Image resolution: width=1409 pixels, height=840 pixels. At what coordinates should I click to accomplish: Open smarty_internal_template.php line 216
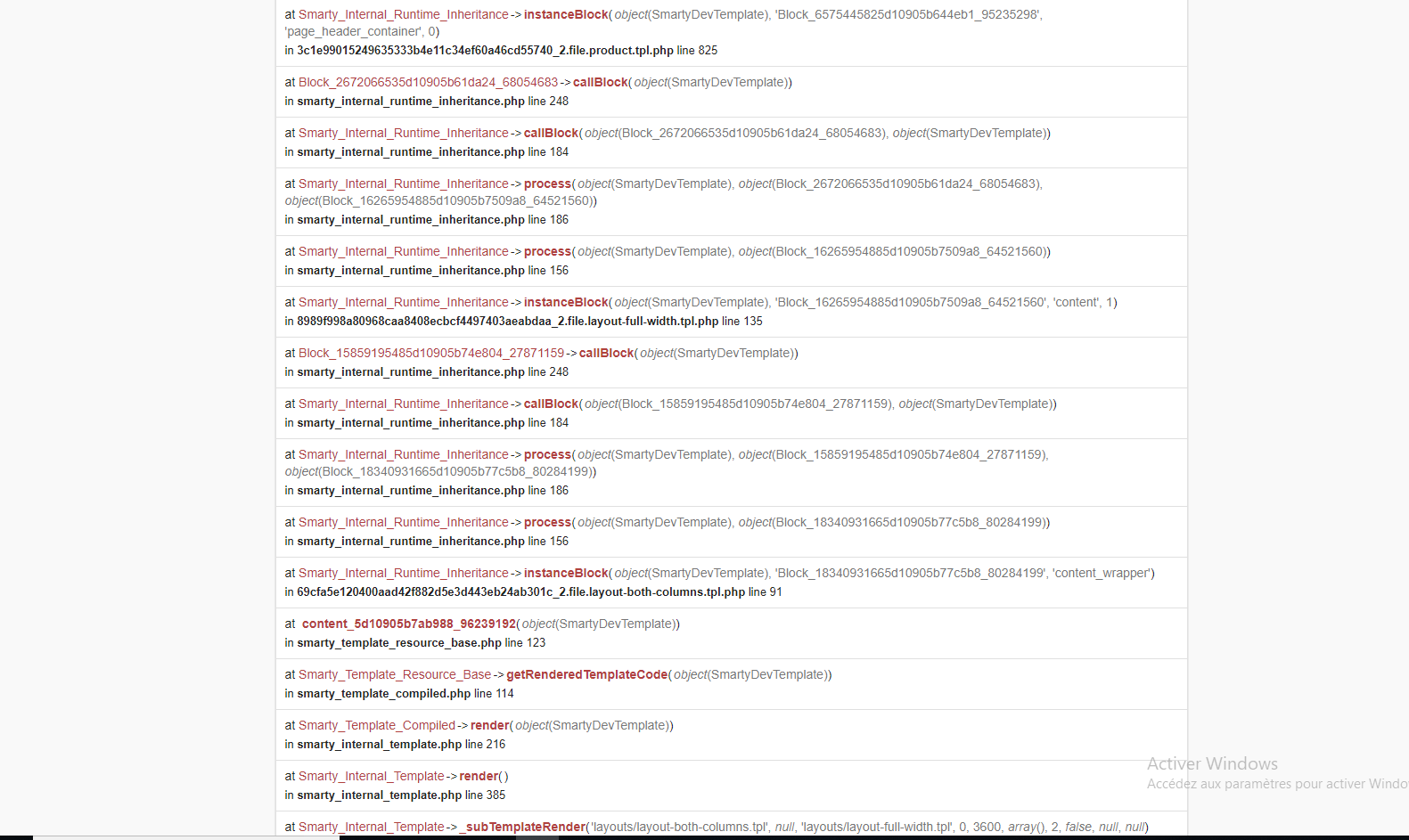click(x=401, y=745)
